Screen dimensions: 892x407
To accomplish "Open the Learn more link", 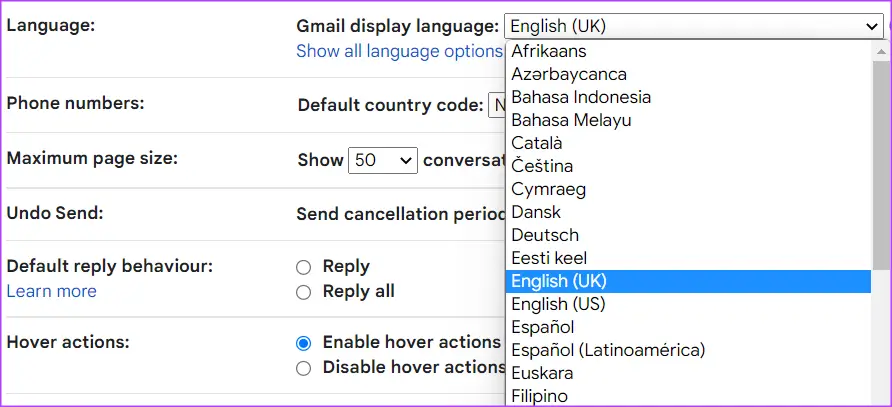I will coord(51,291).
